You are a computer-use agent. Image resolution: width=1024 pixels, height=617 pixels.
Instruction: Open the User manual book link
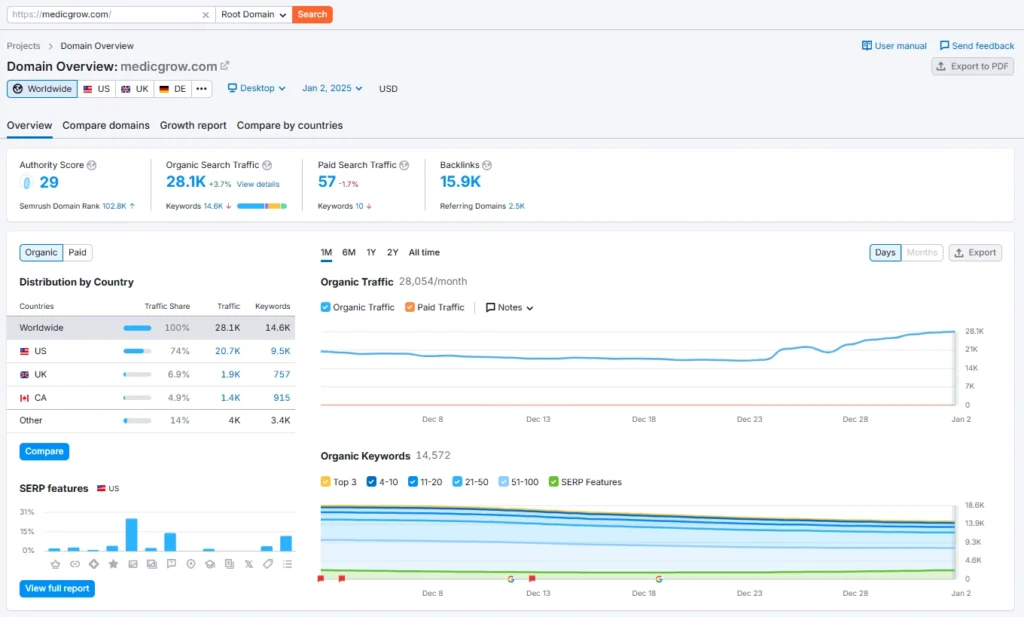pyautogui.click(x=894, y=46)
